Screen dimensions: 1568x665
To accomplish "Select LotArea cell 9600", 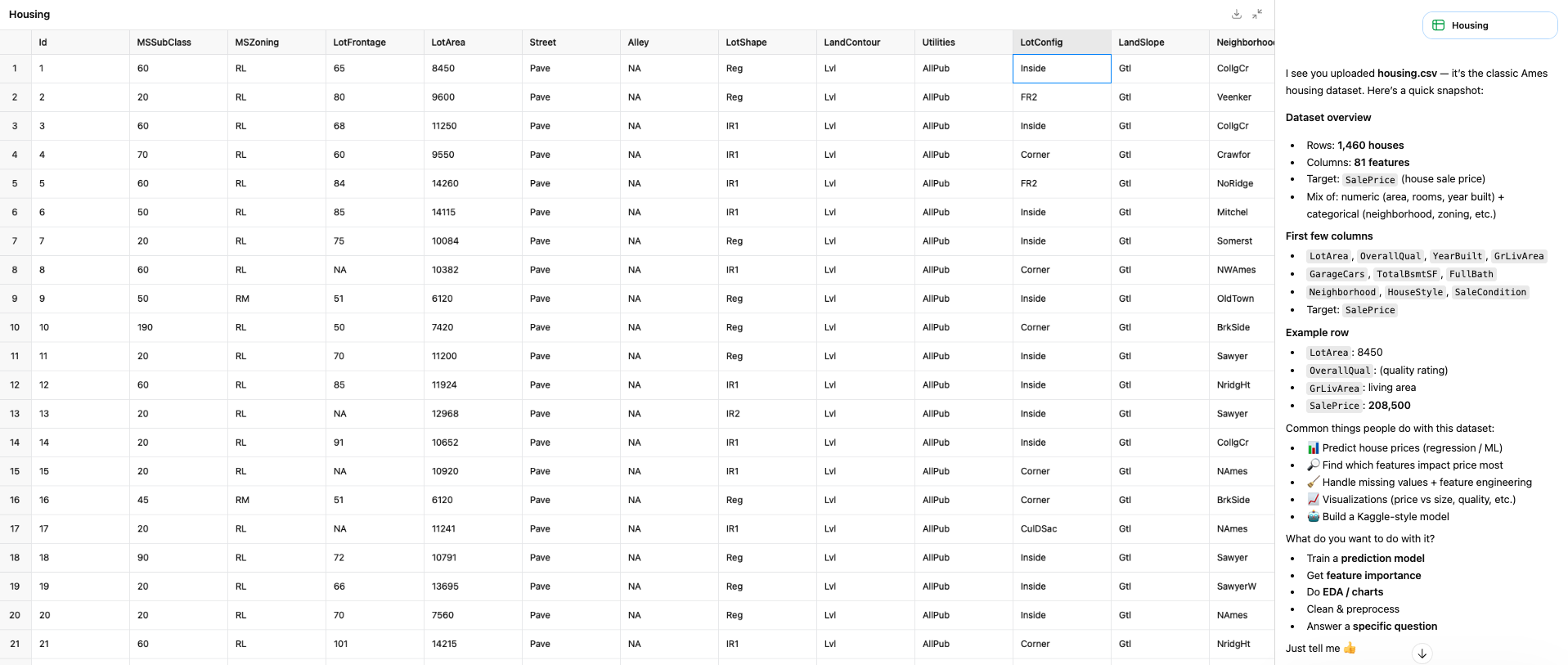I will coord(473,97).
